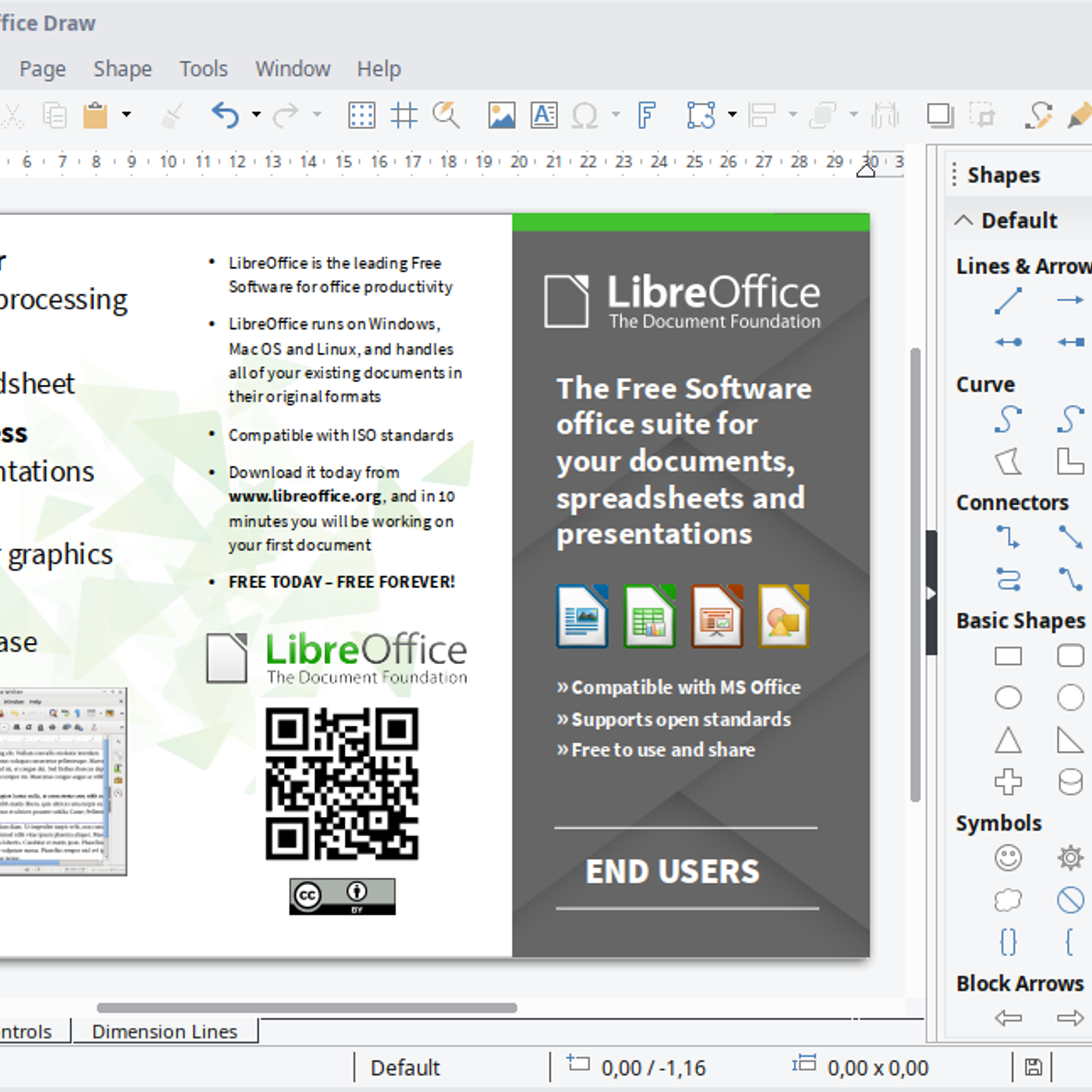Viewport: 1092px width, 1092px height.
Task: Click the Align Objects icon
Action: [x=762, y=115]
